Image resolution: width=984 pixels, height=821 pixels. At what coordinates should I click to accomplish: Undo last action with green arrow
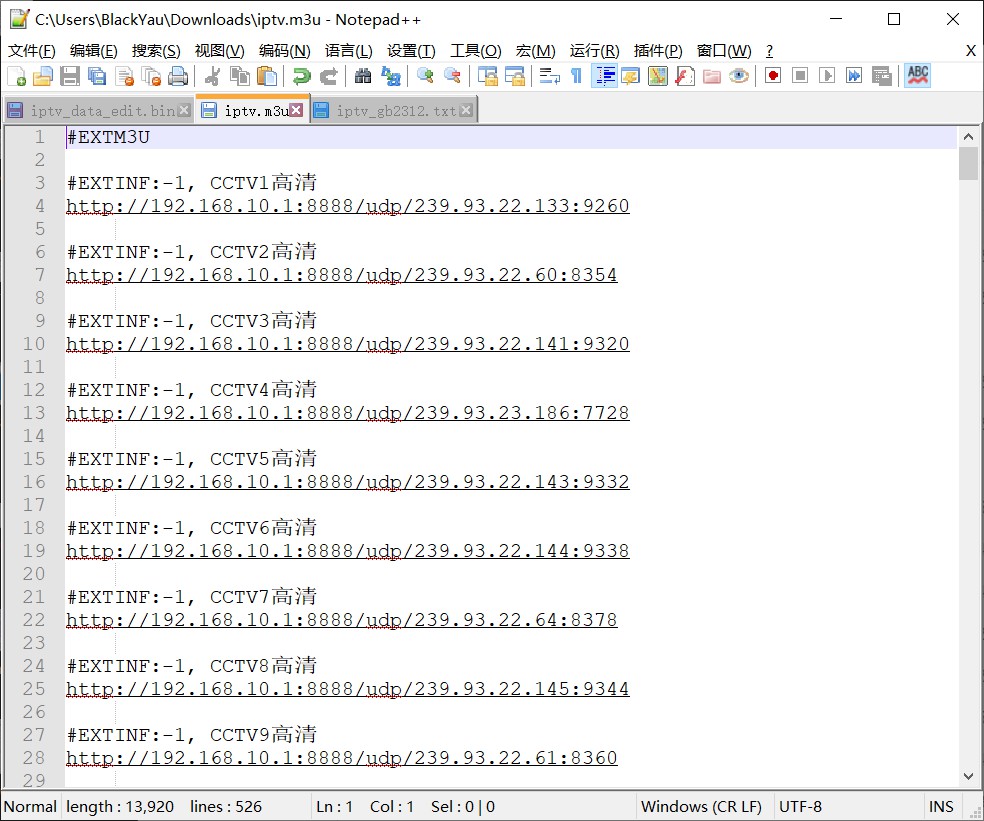pos(301,76)
